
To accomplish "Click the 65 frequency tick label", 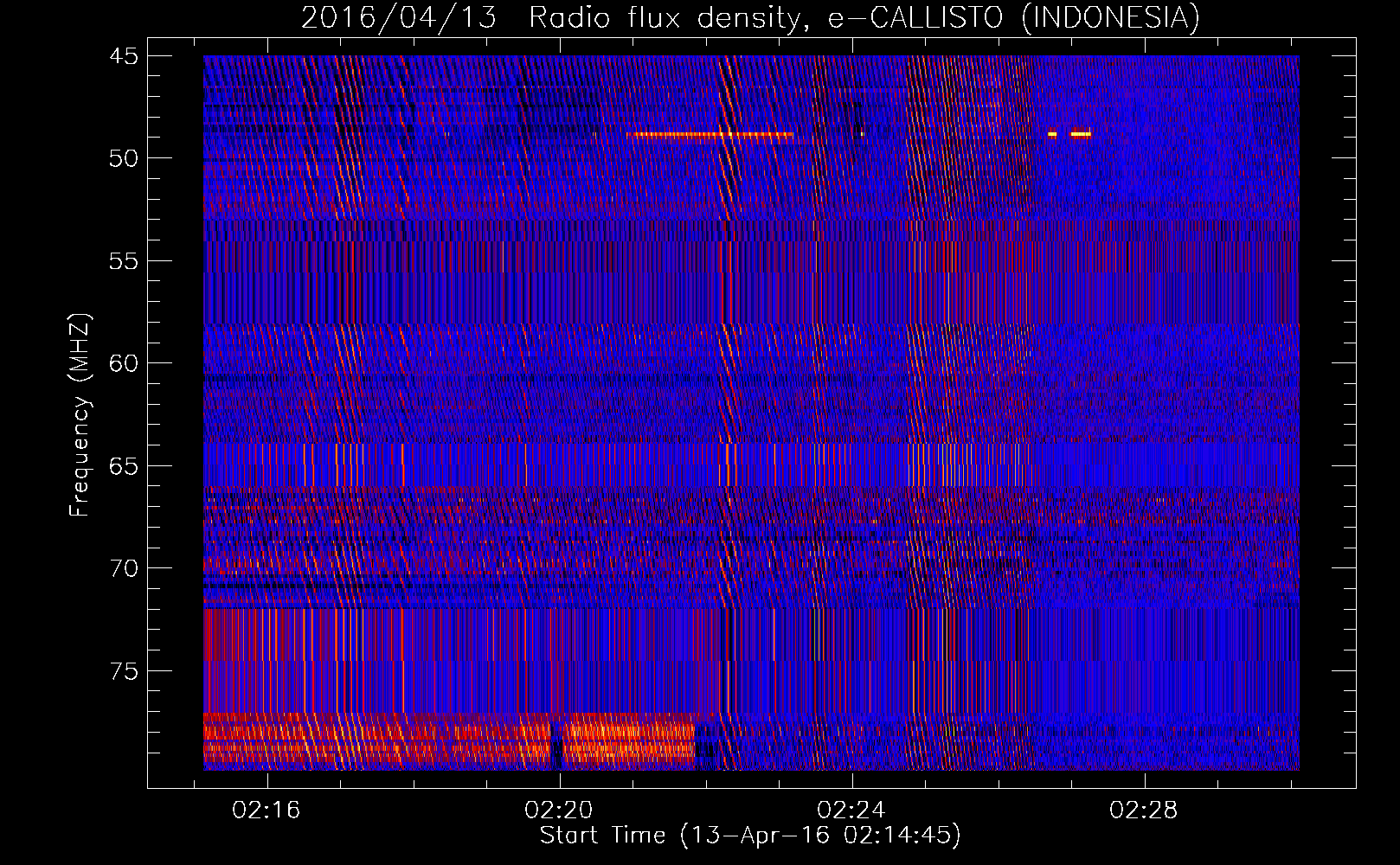I will point(124,466).
